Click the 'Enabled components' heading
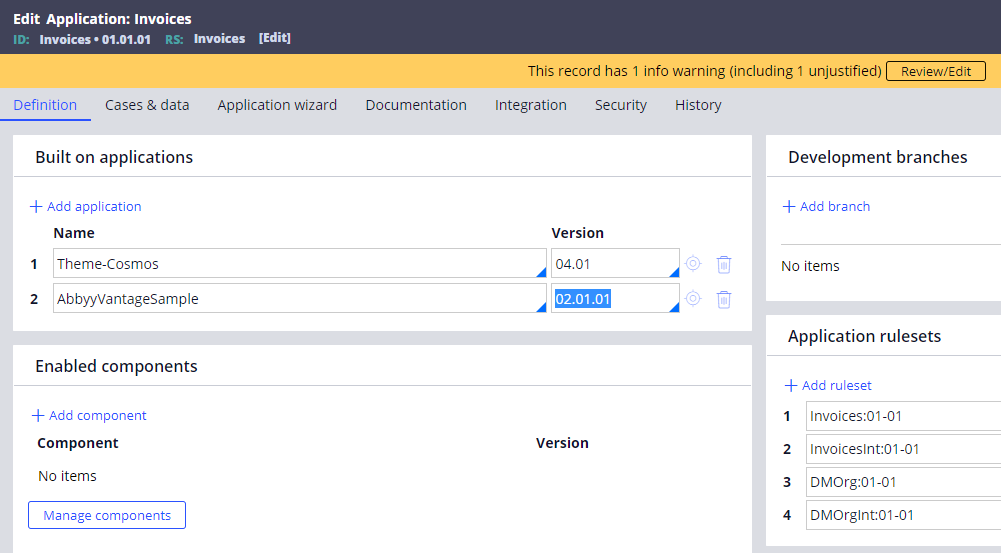Viewport: 1001px width, 553px height. (116, 366)
